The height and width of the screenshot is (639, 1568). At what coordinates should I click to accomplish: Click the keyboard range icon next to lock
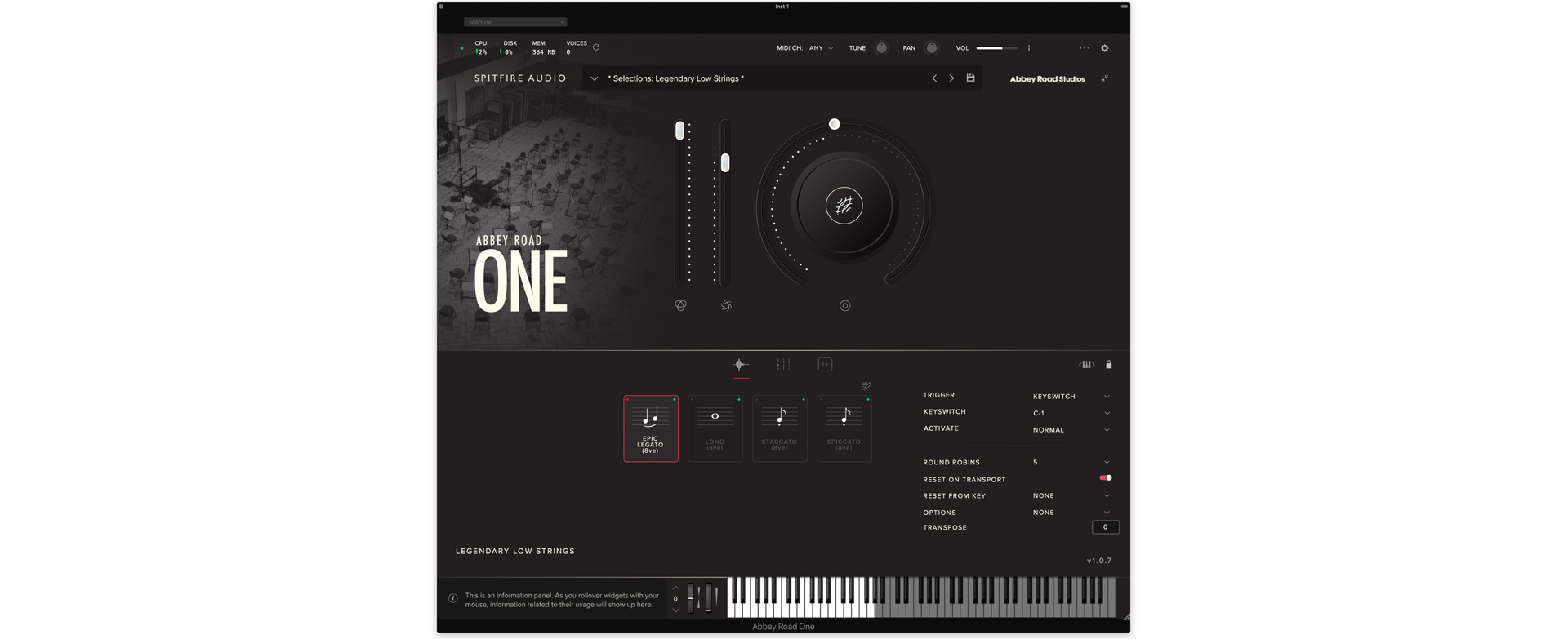coord(1086,365)
